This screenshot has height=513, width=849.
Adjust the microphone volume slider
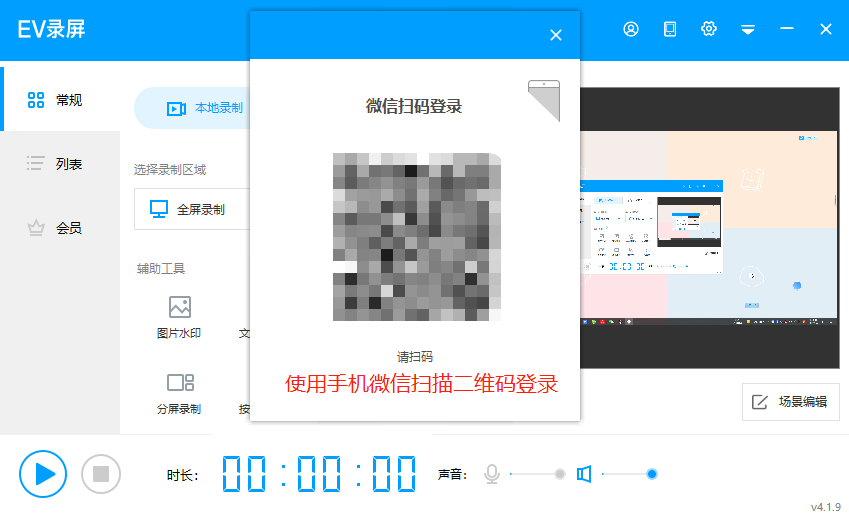[x=536, y=475]
